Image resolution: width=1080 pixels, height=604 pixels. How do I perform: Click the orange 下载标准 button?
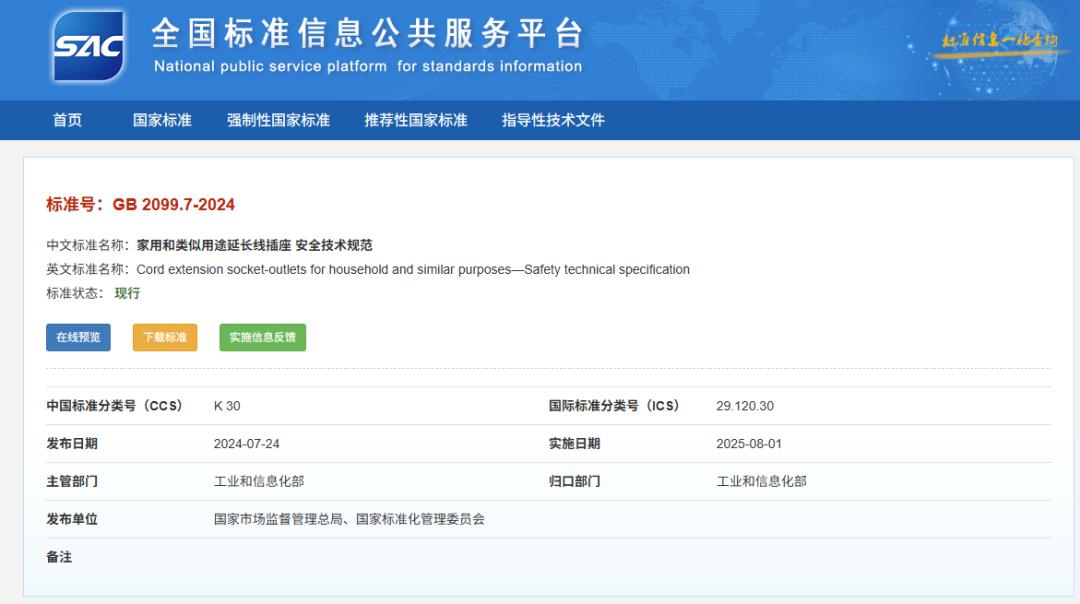pos(165,337)
